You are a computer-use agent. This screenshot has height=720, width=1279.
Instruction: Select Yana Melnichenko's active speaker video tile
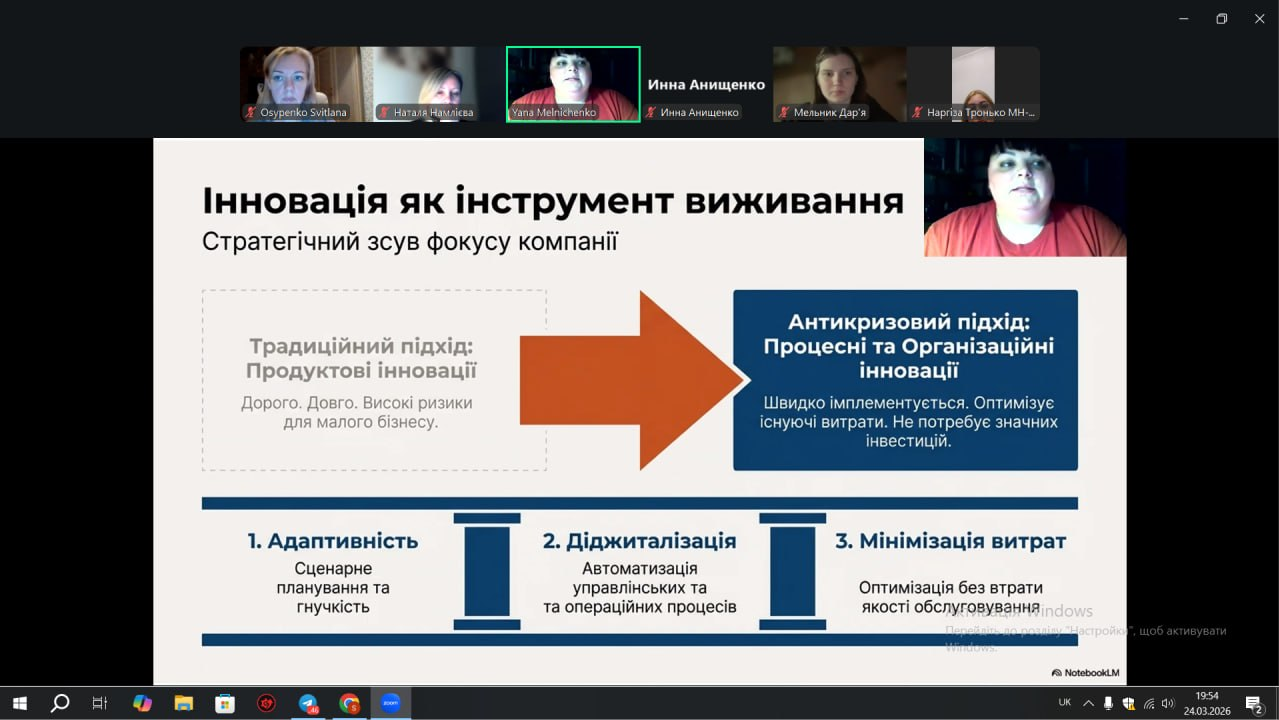tap(573, 84)
